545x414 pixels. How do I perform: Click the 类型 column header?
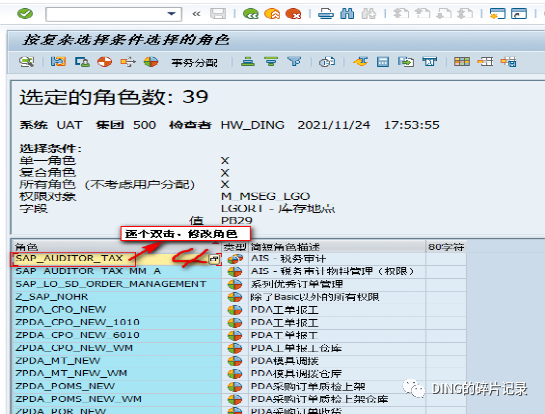point(235,247)
